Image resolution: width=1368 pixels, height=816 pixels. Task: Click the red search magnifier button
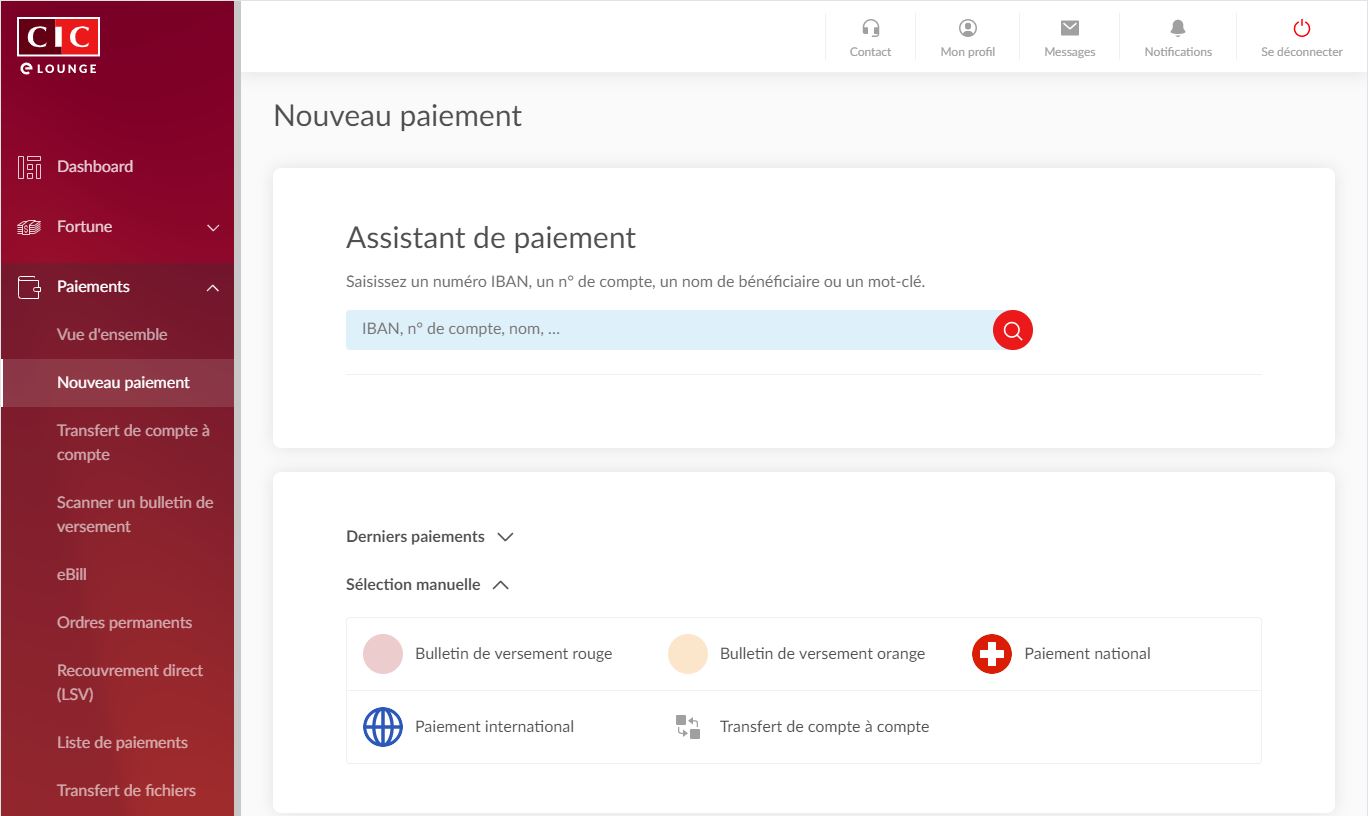tap(1012, 330)
